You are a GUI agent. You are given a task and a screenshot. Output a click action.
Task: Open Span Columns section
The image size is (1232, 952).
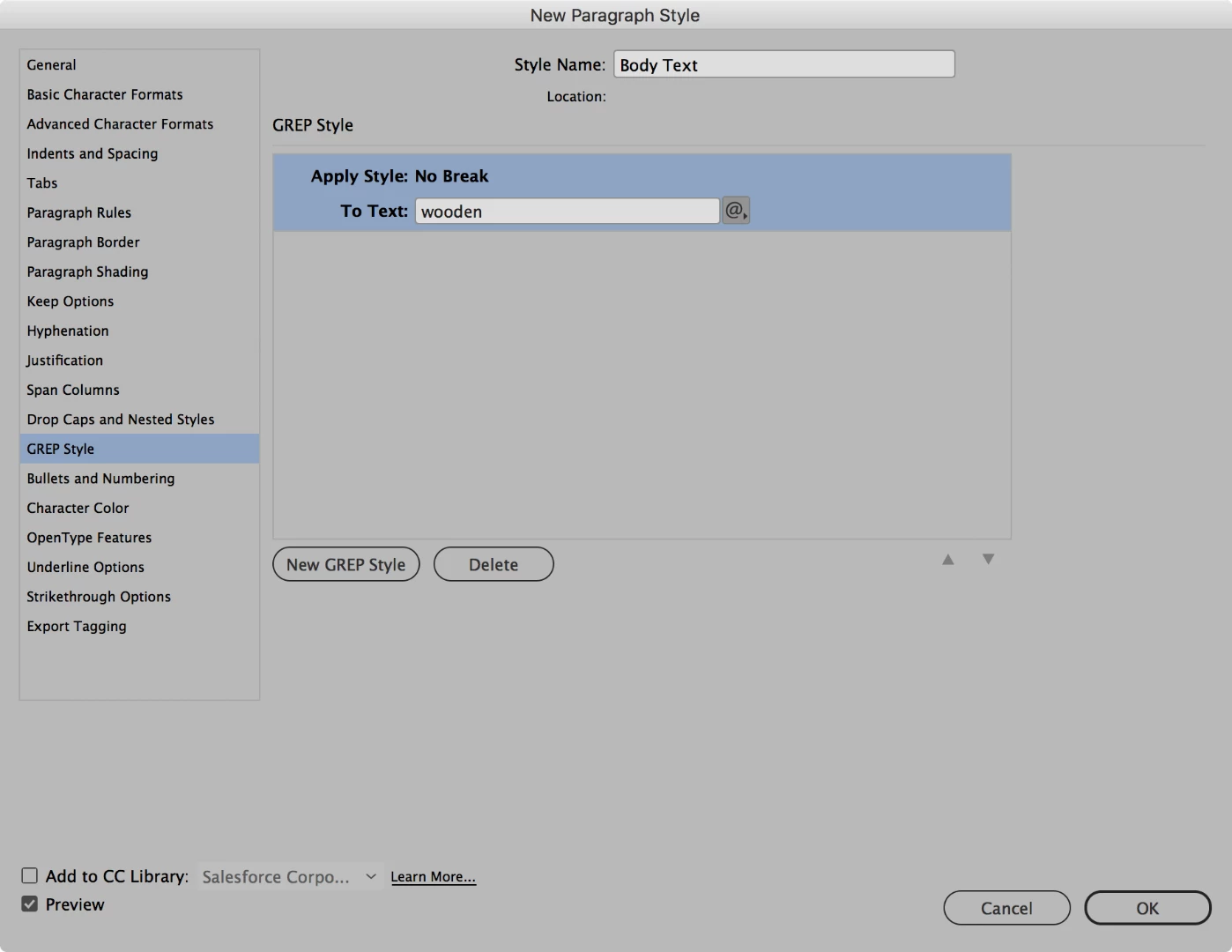[139, 390]
